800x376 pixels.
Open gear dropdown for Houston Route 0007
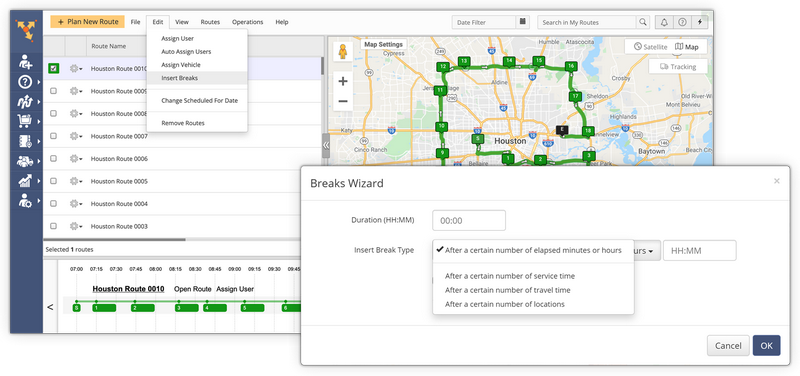(x=76, y=136)
